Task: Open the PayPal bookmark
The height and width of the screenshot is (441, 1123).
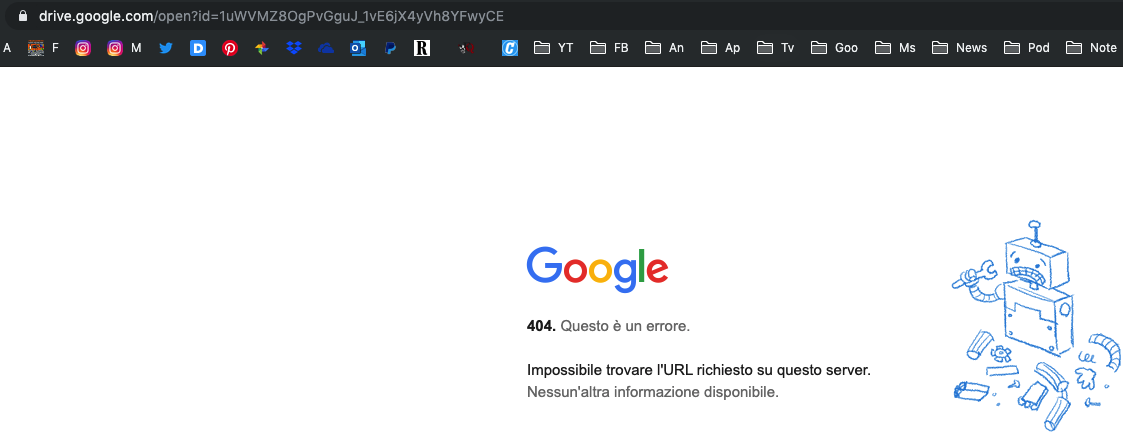Action: pos(390,48)
